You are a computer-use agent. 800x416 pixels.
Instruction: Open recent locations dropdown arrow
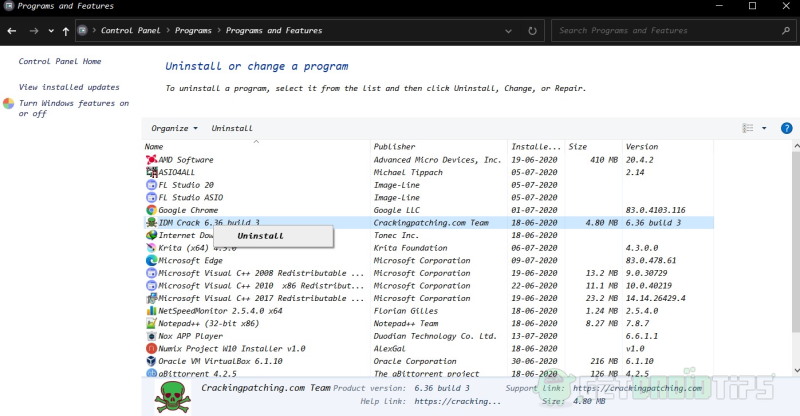(51, 31)
